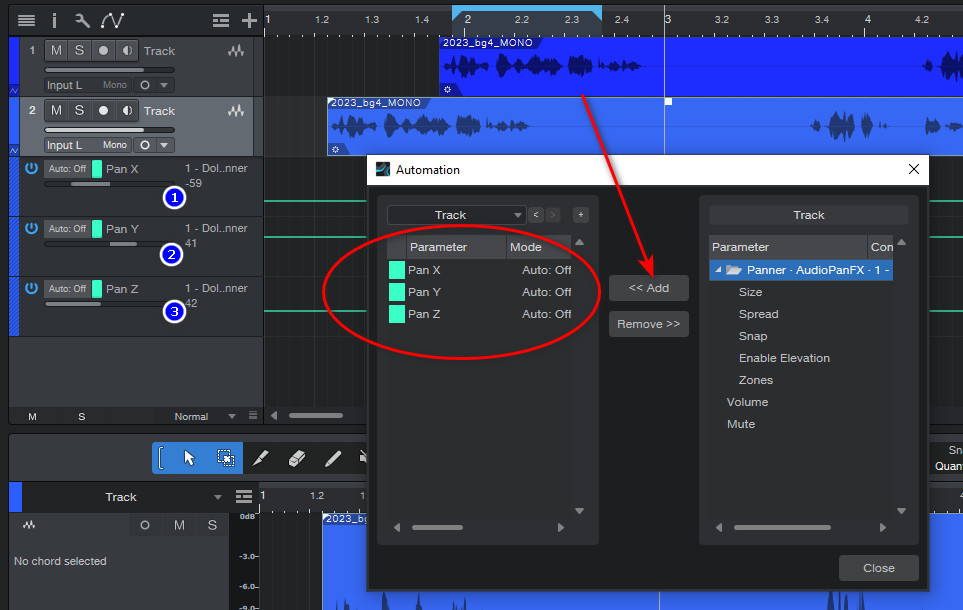Adjust Track 1 volume slider
This screenshot has width=963, height=610.
click(x=109, y=70)
